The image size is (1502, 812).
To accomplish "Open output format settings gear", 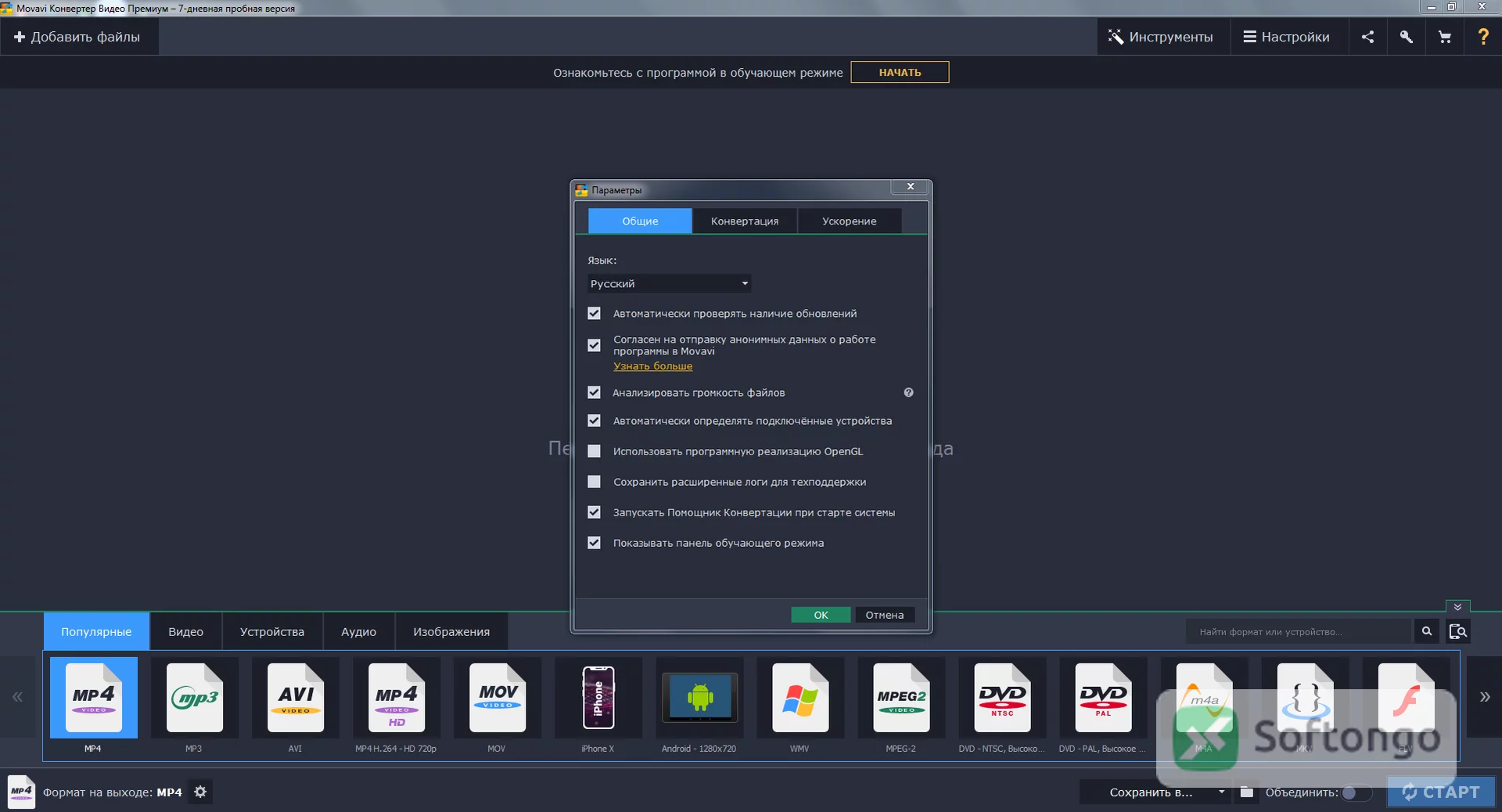I will click(x=200, y=792).
